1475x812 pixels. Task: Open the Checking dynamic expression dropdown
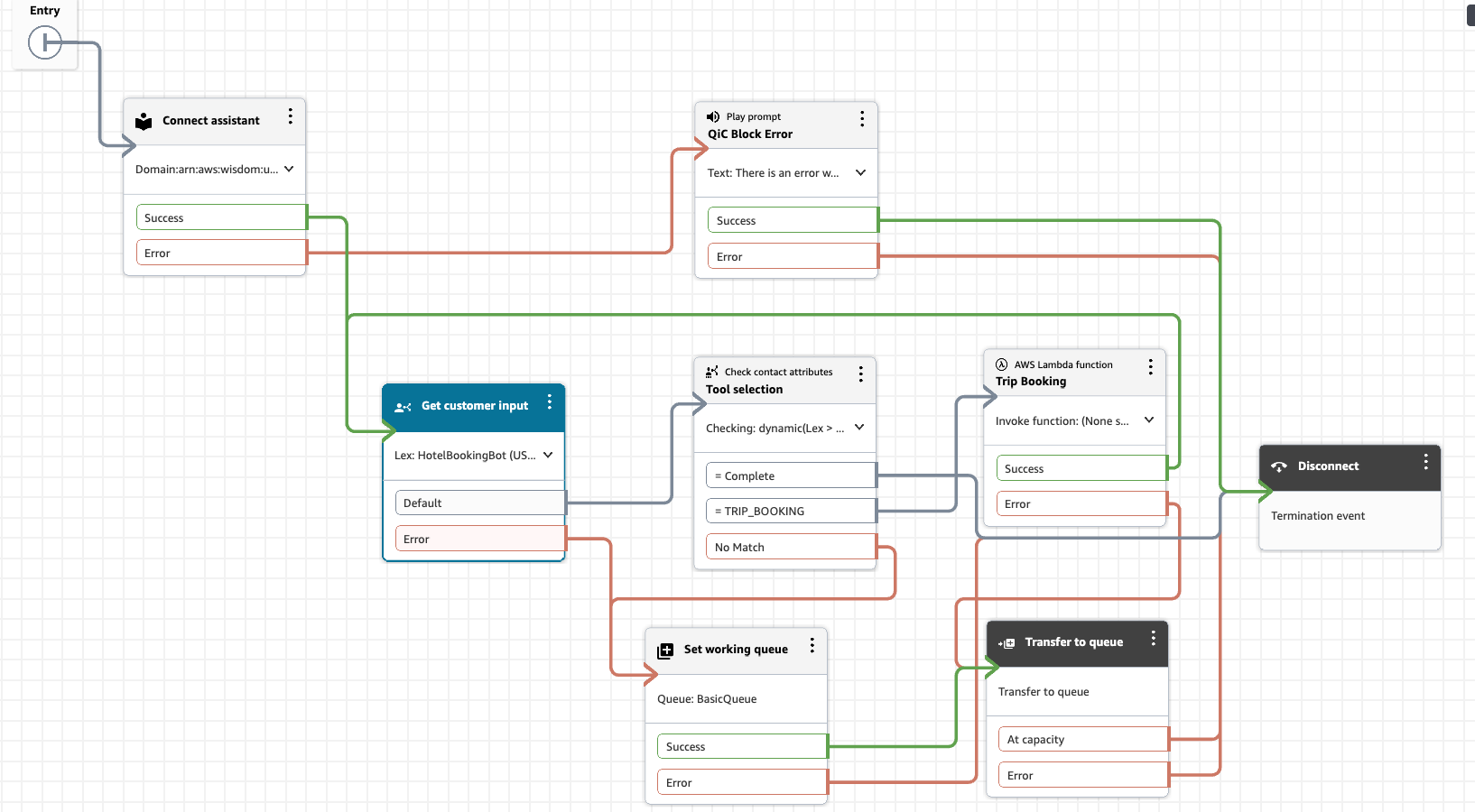click(x=861, y=428)
